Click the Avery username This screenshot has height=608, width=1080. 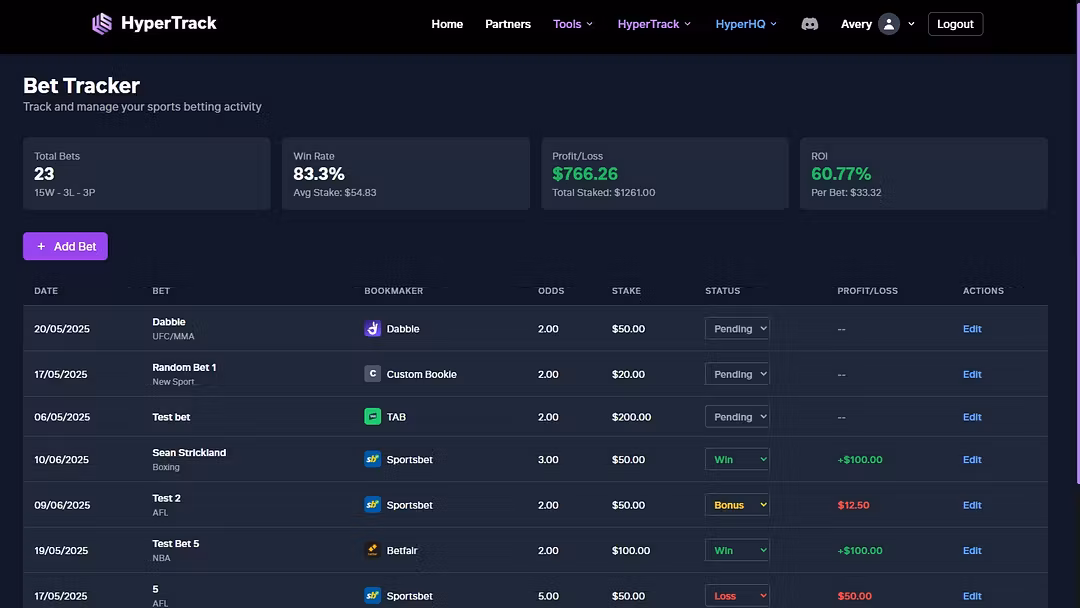coord(856,24)
